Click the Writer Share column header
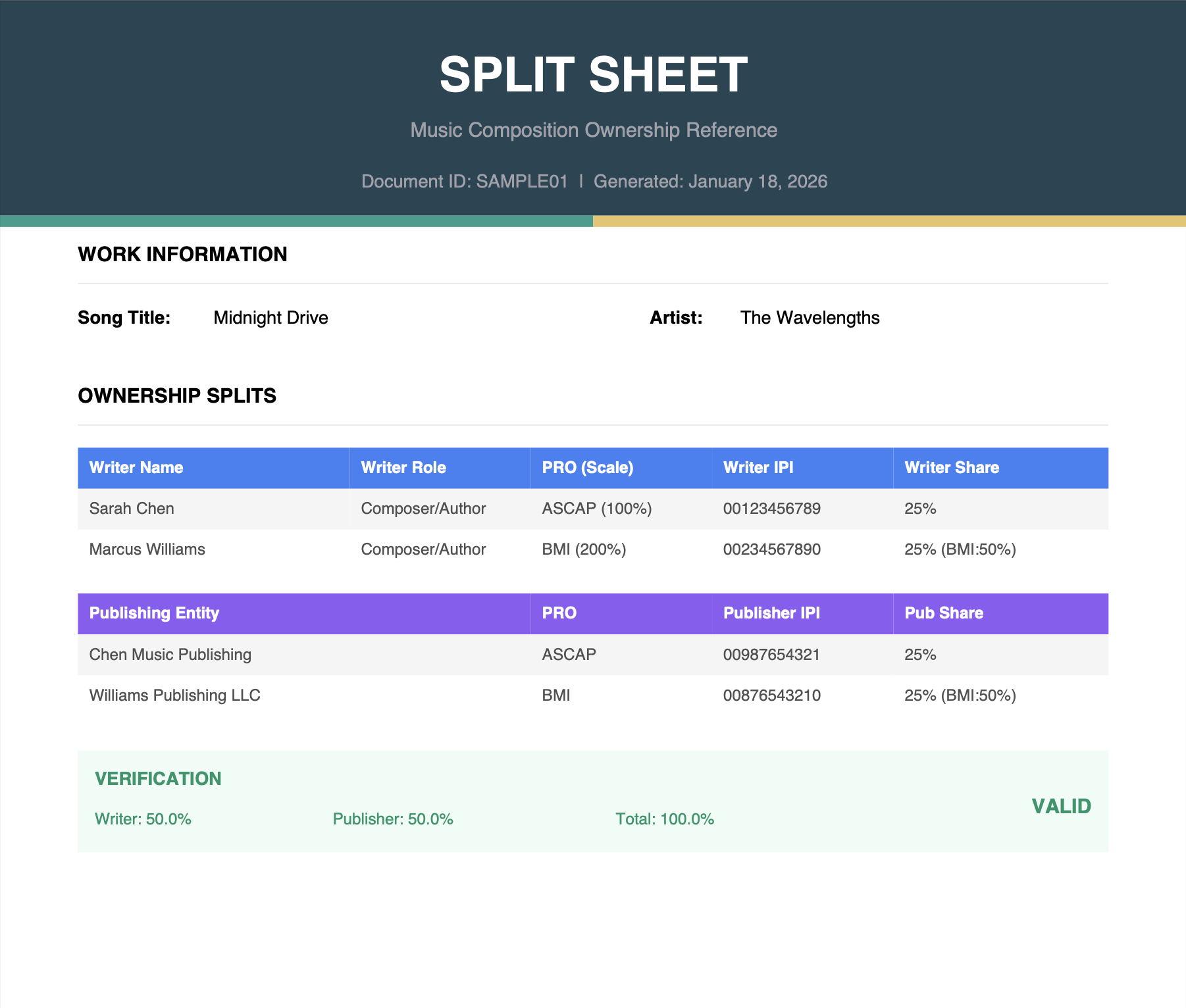The width and height of the screenshot is (1186, 1008). tap(951, 468)
